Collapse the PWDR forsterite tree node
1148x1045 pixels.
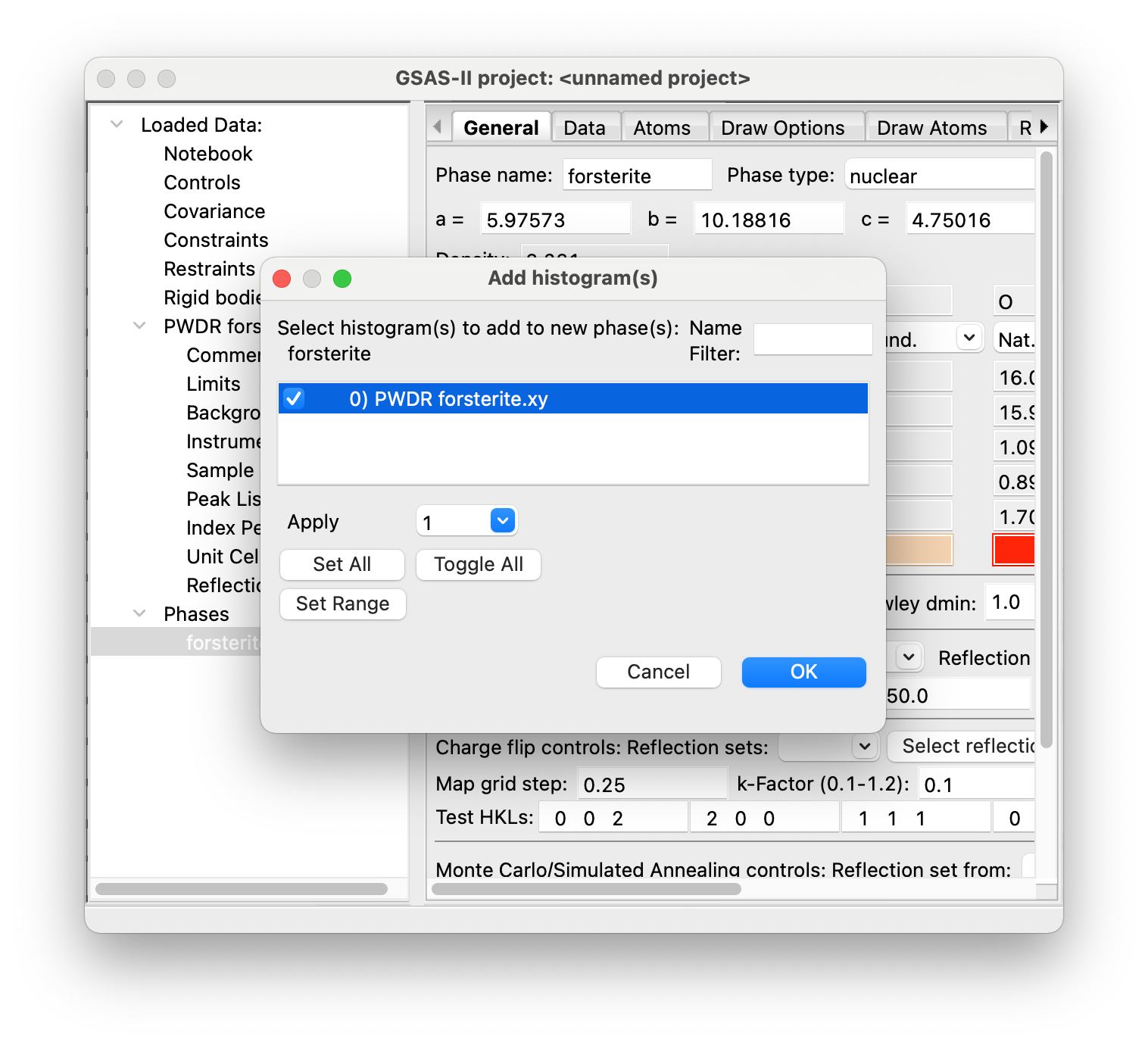tap(139, 326)
